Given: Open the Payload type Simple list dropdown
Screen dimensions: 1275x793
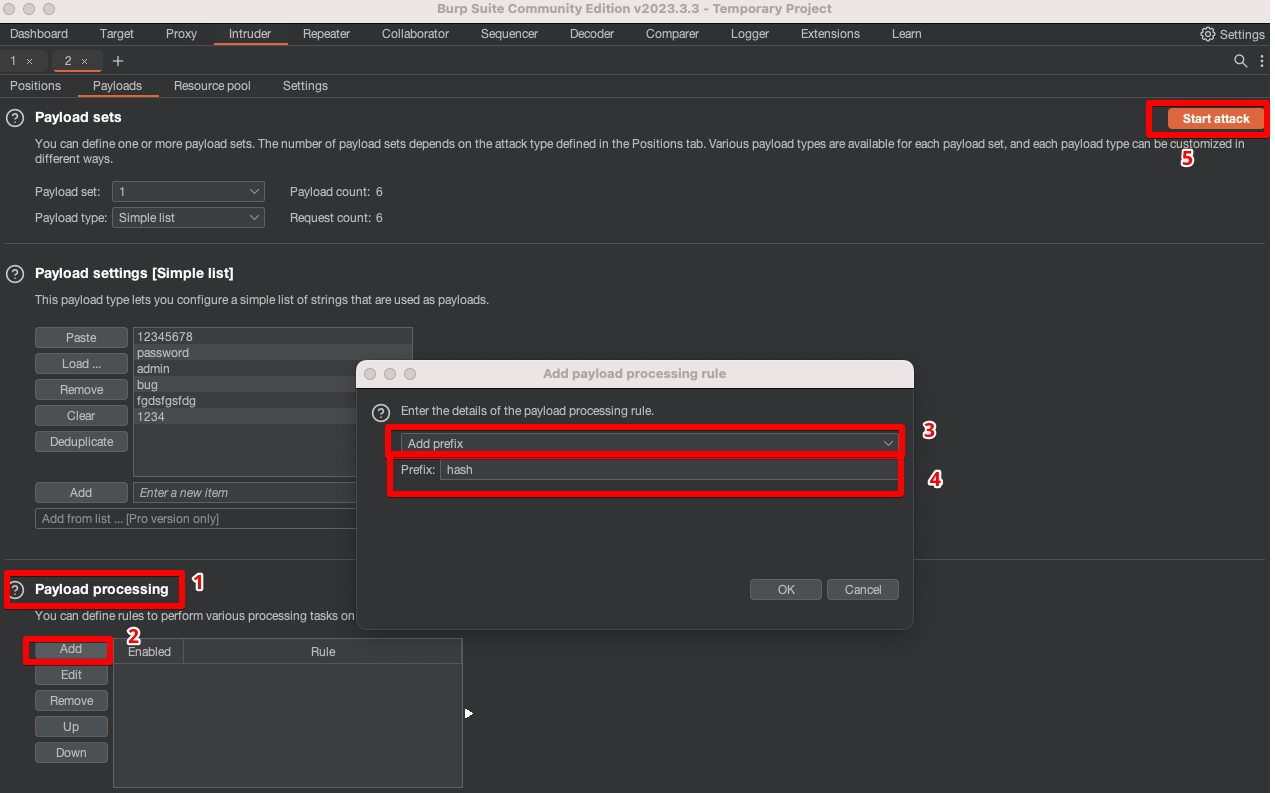Looking at the screenshot, I should [188, 217].
